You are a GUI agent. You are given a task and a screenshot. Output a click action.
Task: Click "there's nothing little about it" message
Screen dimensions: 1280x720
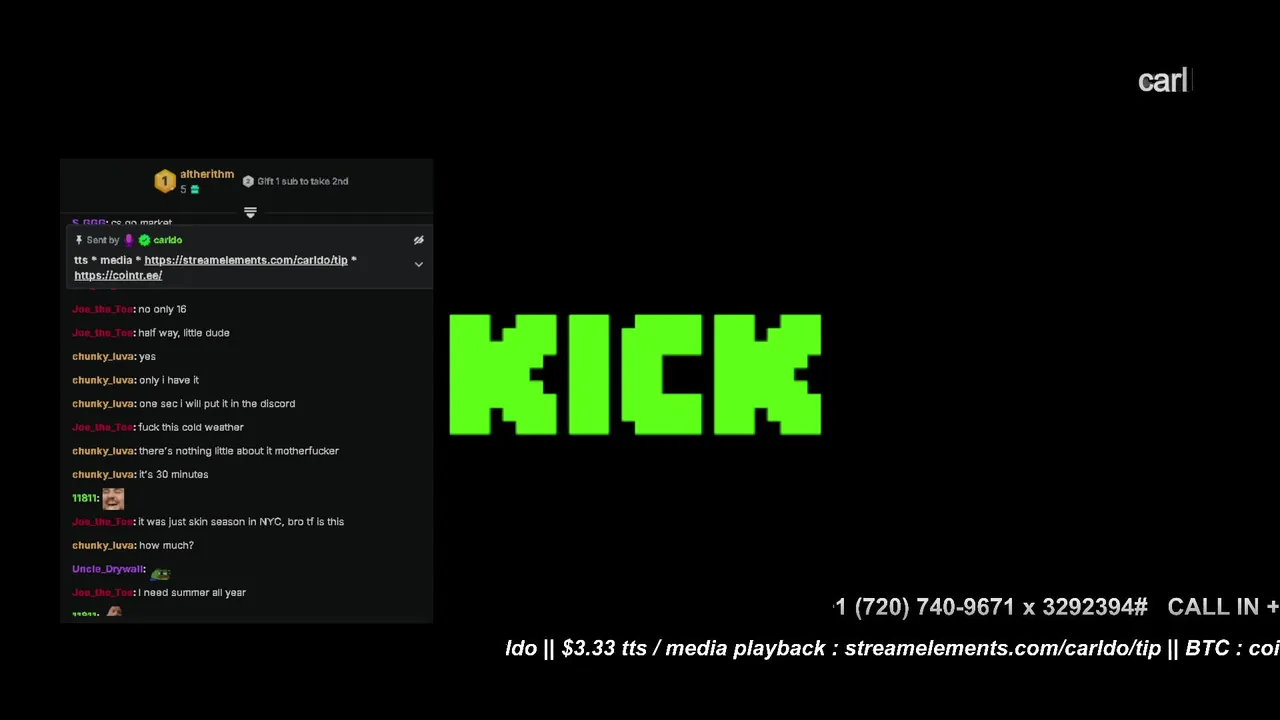pos(239,451)
